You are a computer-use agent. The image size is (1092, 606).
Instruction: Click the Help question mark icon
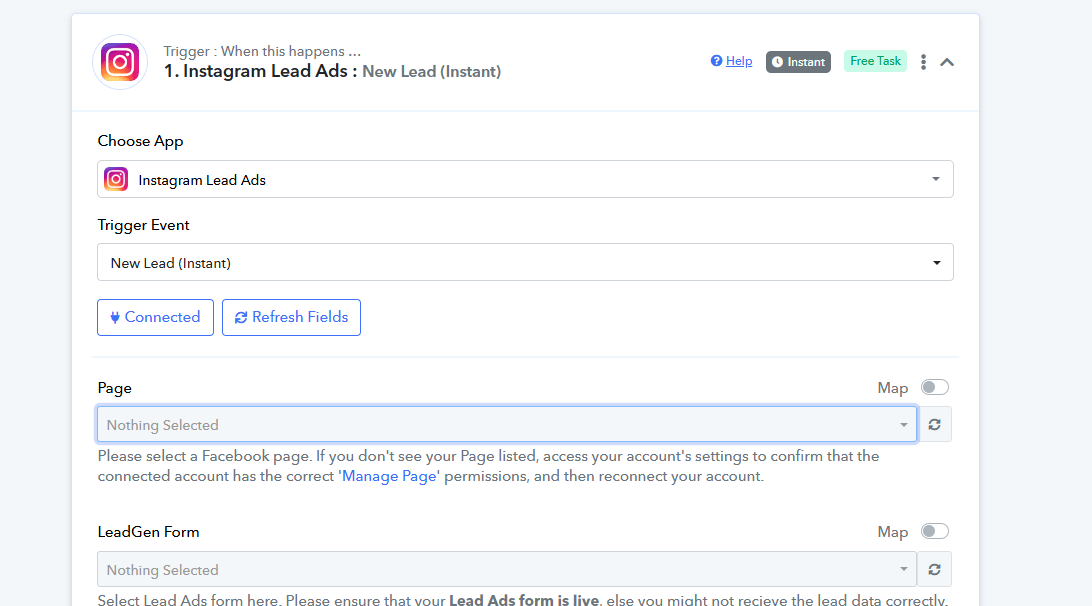coord(716,61)
